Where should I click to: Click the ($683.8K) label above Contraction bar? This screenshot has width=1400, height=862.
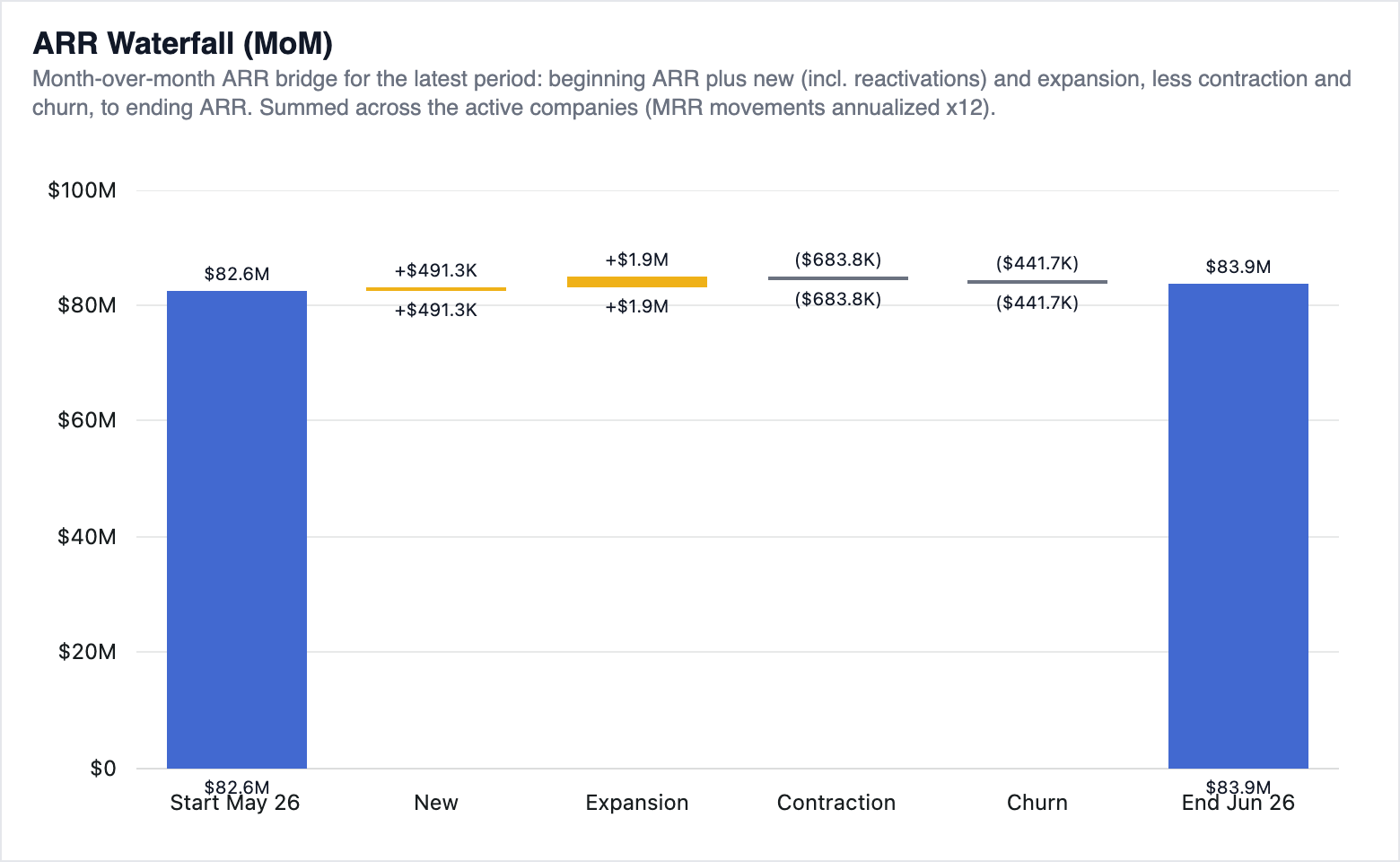coord(838,259)
